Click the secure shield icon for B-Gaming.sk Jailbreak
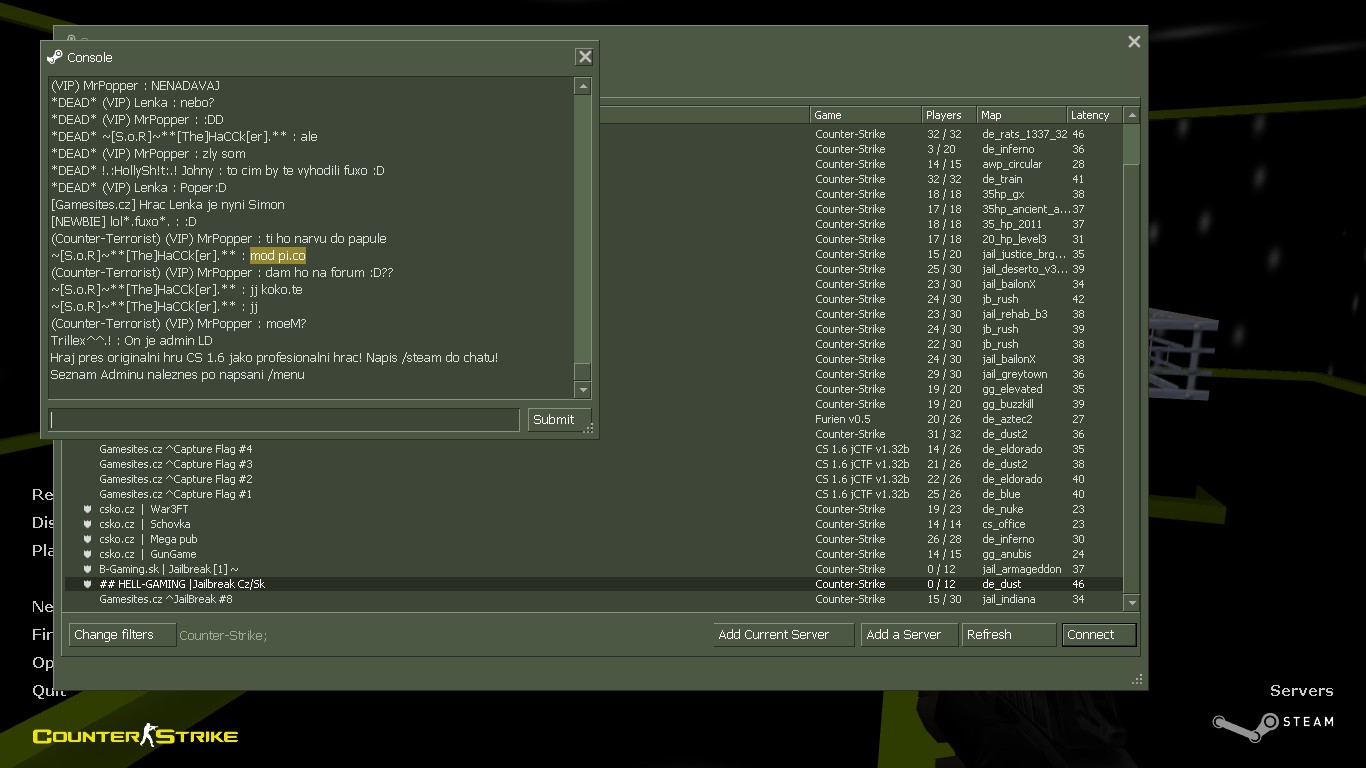 [88, 569]
